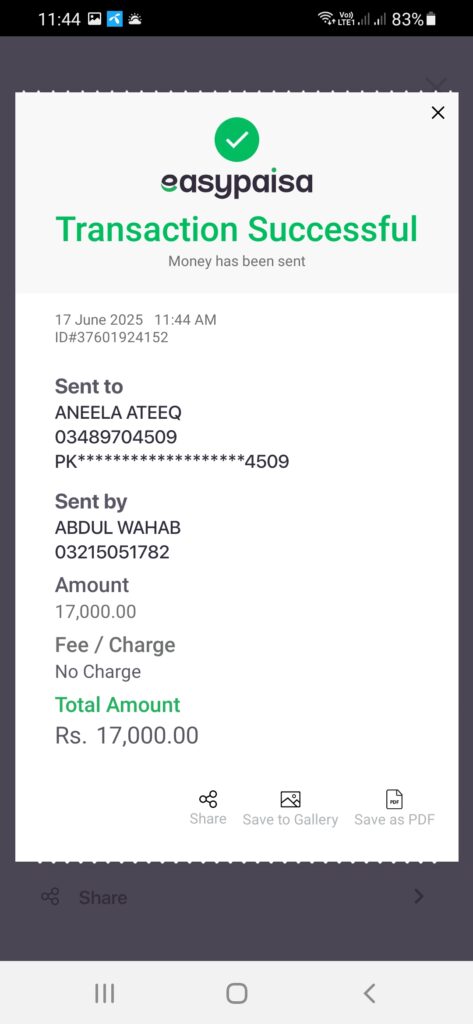
Task: Tap the partially hidden chevron above the receipt
Action: pyautogui.click(x=436, y=84)
